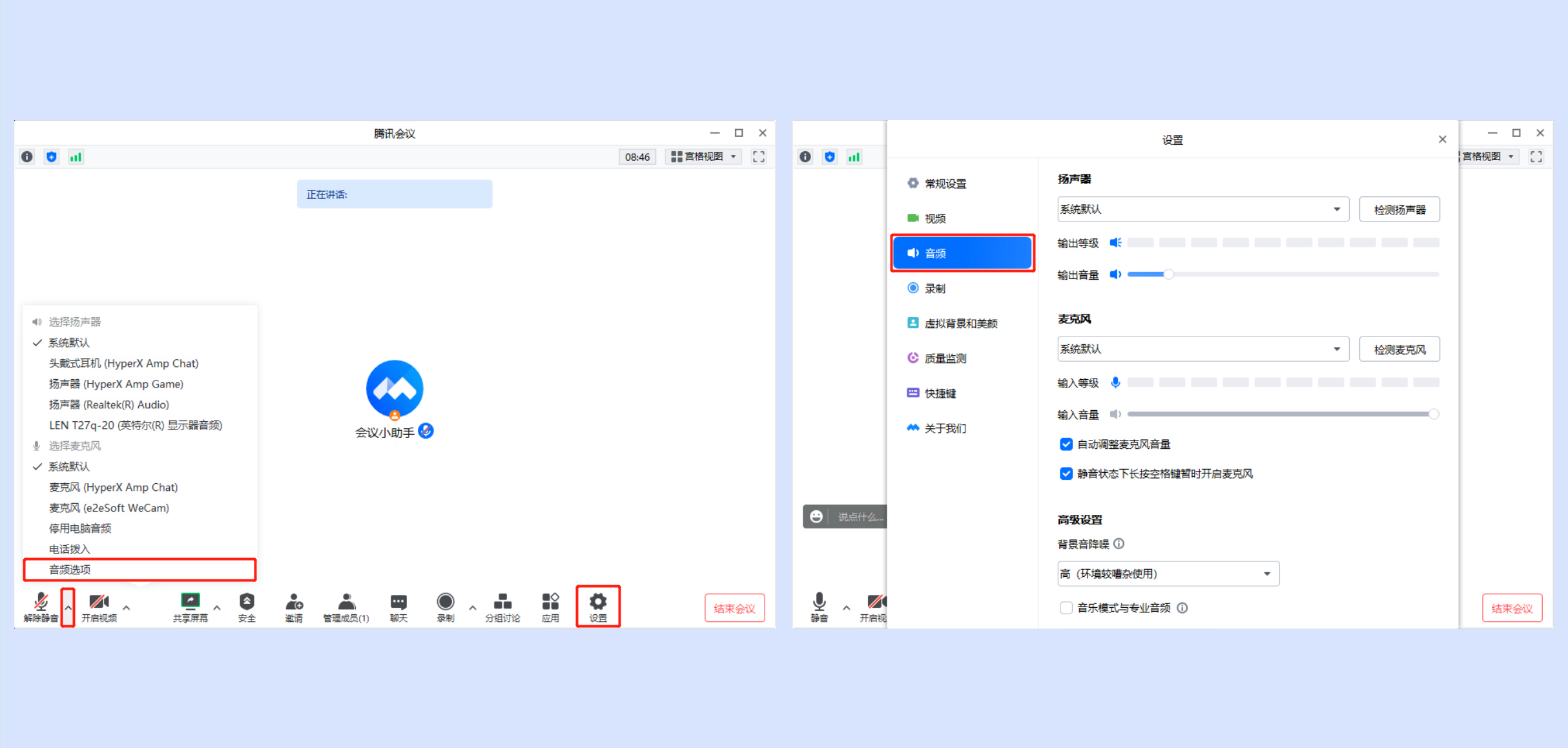Expand audio options arrow beside unmute button
Viewport: 1568px width, 748px height.
click(x=68, y=607)
